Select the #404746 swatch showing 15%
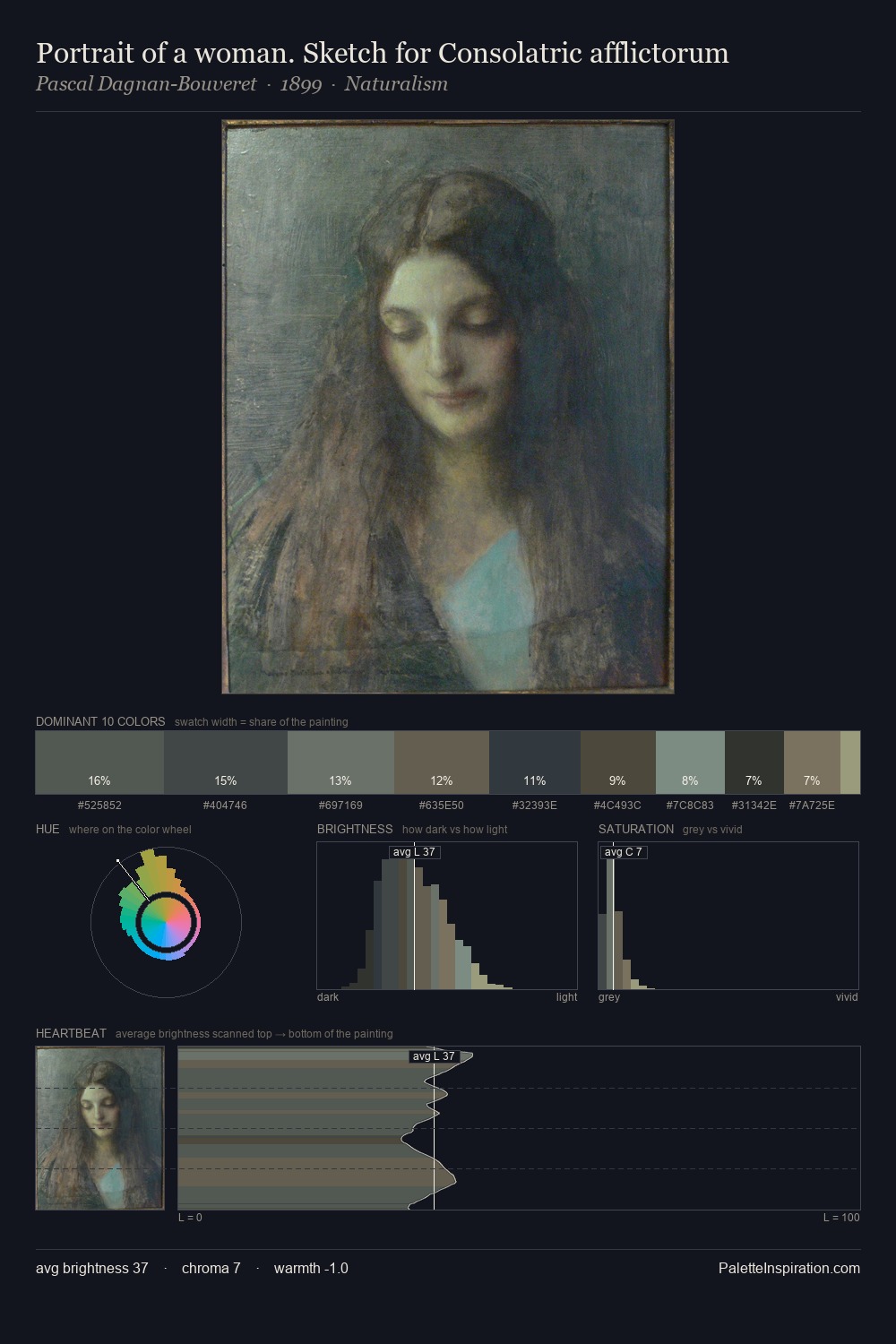Screen dimensions: 896x1344 (226, 762)
